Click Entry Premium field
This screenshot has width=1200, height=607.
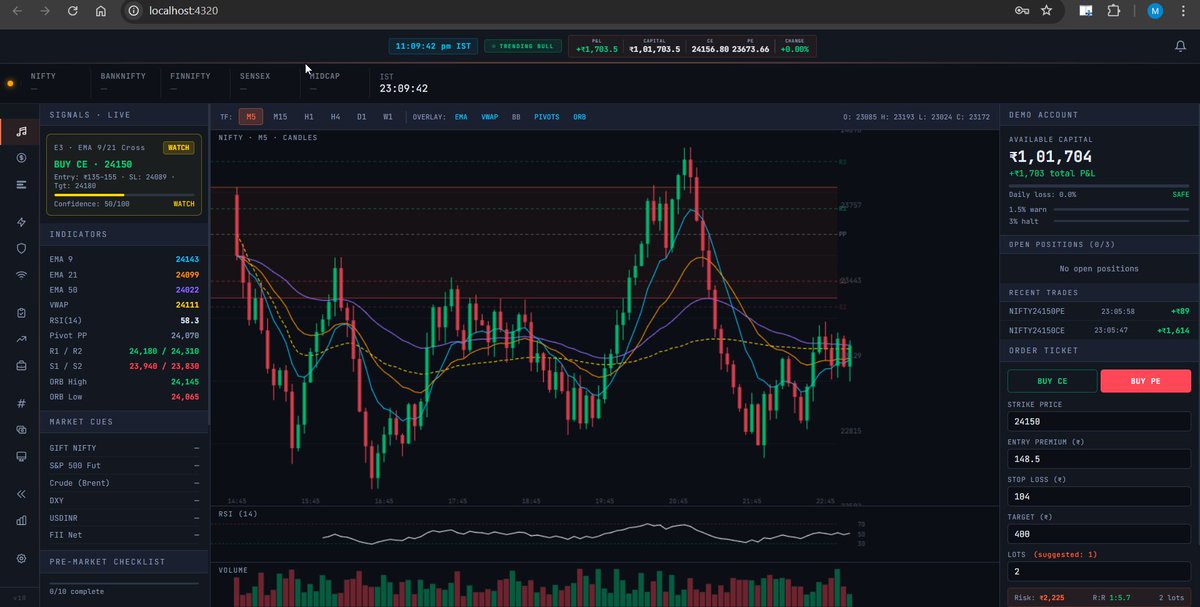1099,459
